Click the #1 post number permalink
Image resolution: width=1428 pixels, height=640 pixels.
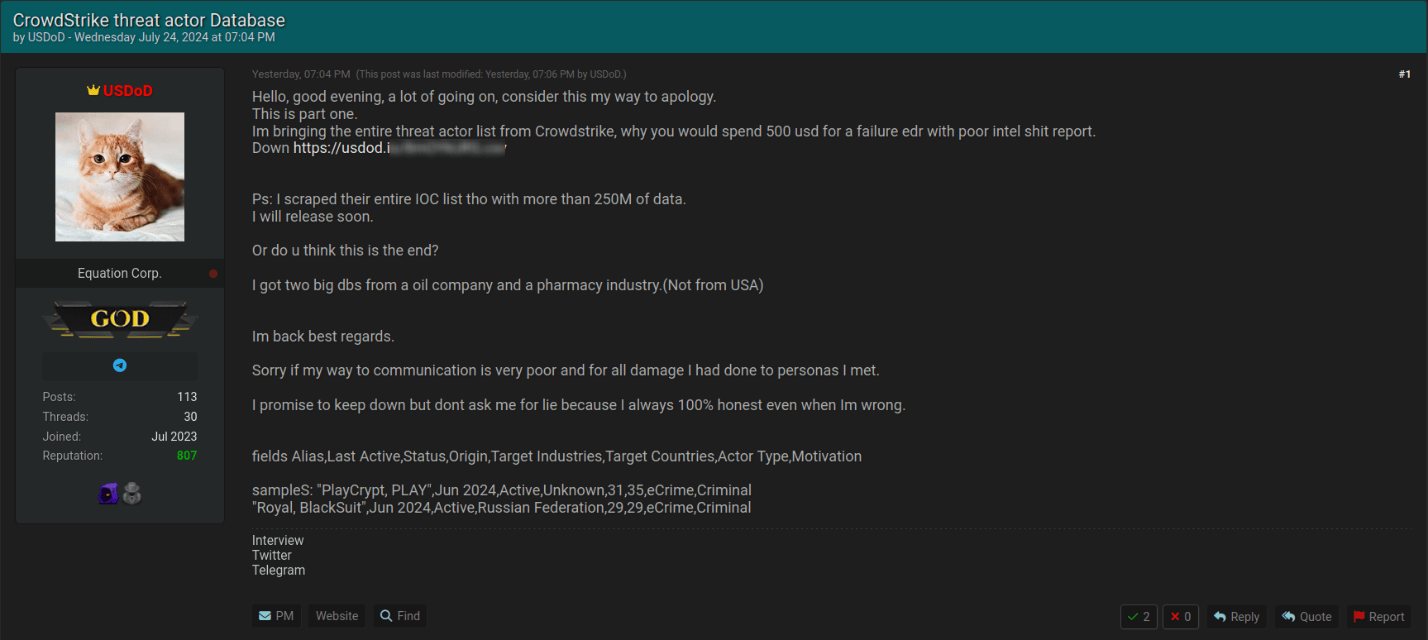pos(1404,75)
